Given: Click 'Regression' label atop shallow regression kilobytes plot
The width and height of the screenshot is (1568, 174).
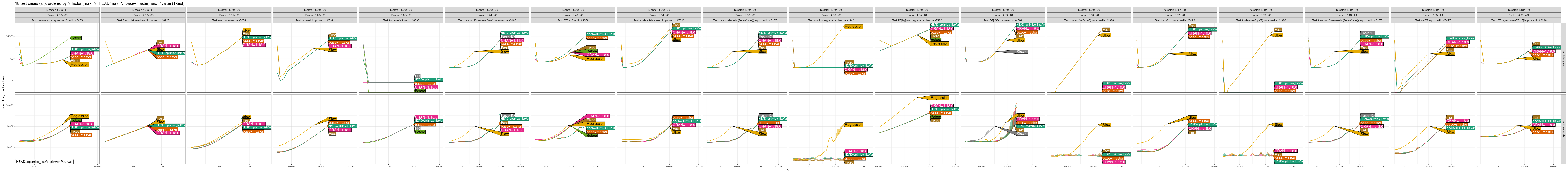Looking at the screenshot, I should coord(853,27).
